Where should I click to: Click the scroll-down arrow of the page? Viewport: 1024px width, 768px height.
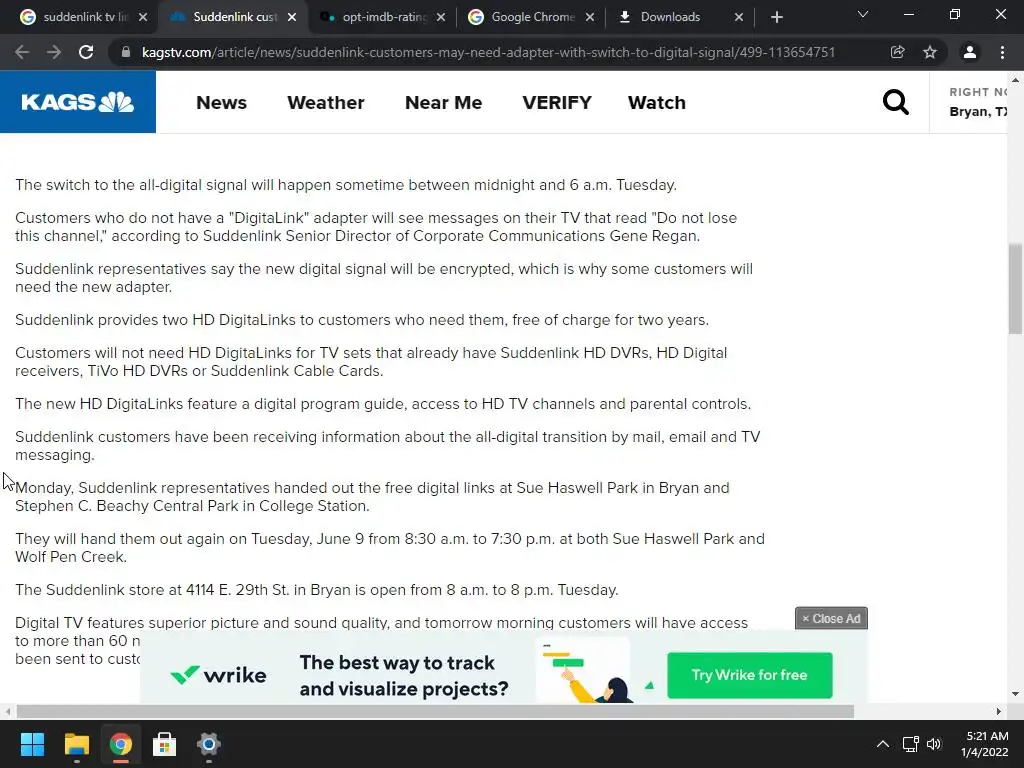(x=1015, y=694)
